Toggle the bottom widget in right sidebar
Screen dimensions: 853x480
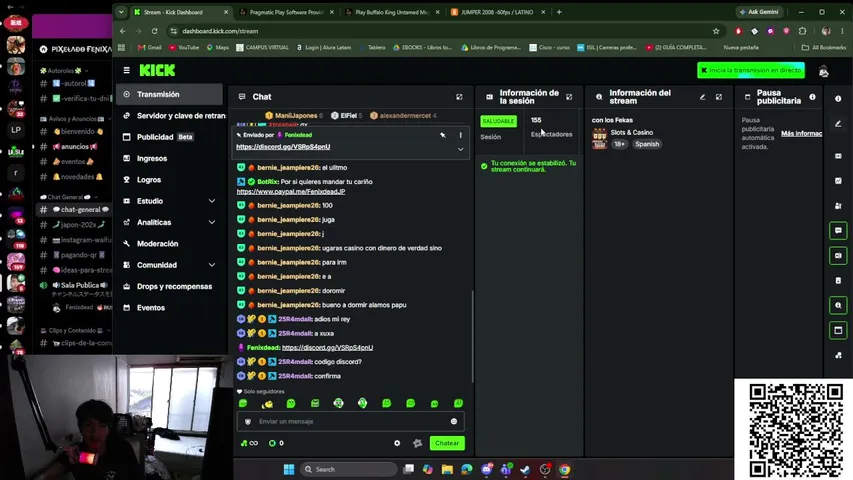838,355
